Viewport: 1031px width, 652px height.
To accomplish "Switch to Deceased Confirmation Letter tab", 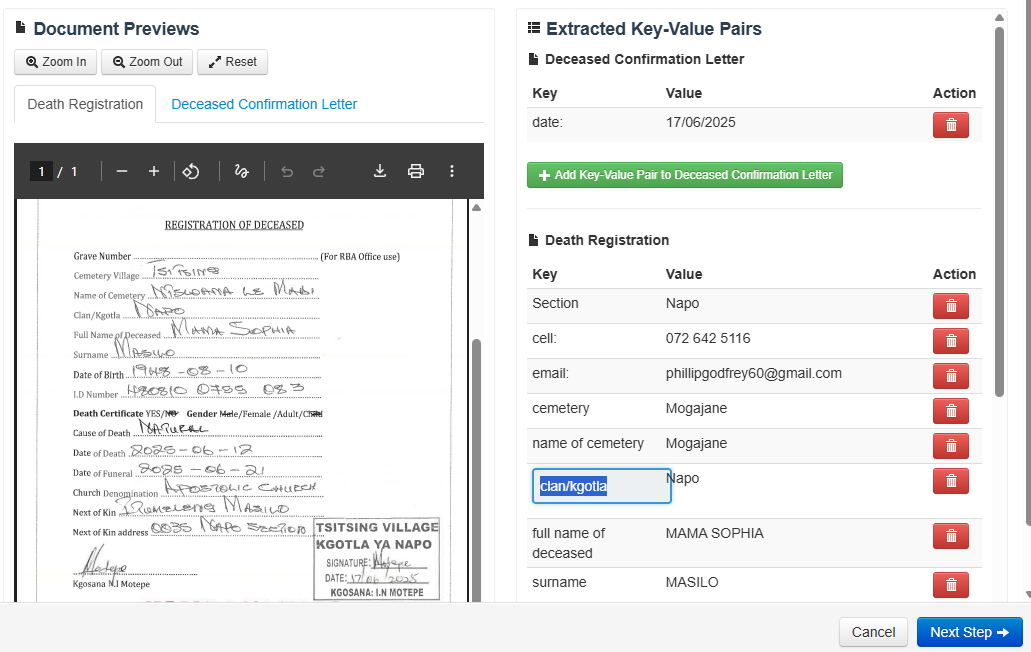I will click(x=264, y=104).
